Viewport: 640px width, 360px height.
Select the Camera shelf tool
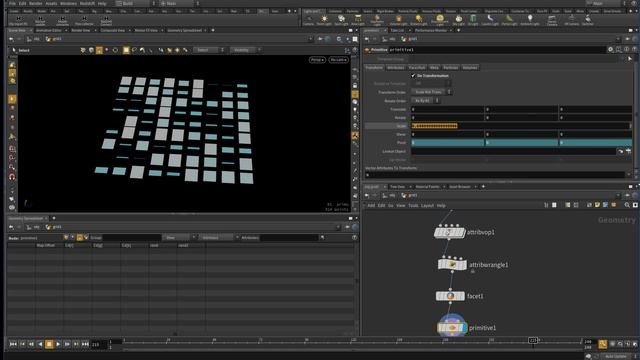309,20
